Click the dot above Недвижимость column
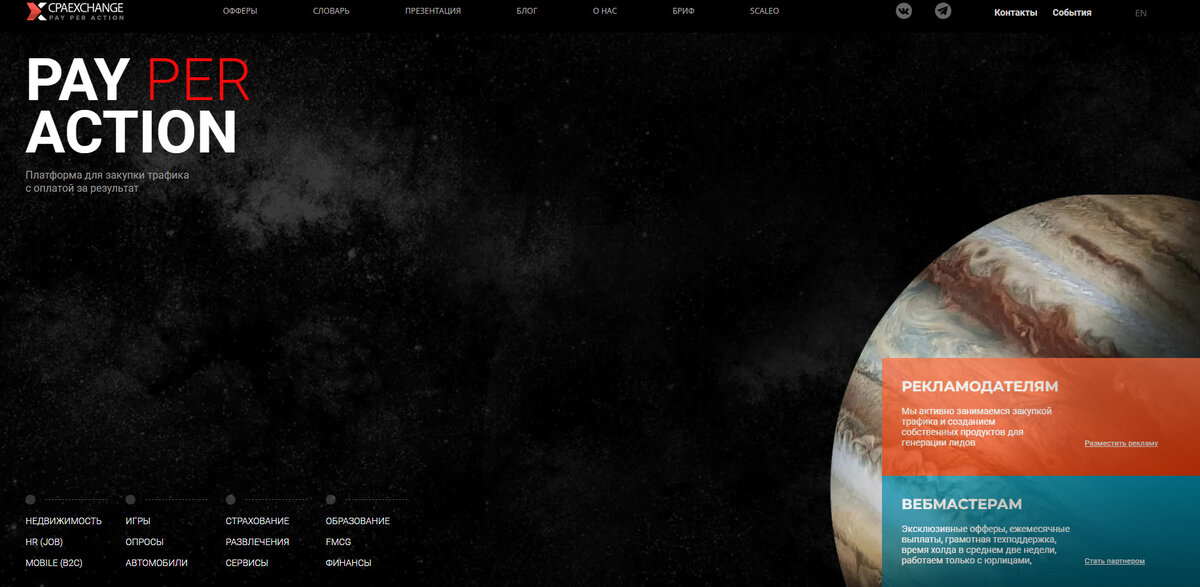This screenshot has height=587, width=1200. (30, 499)
